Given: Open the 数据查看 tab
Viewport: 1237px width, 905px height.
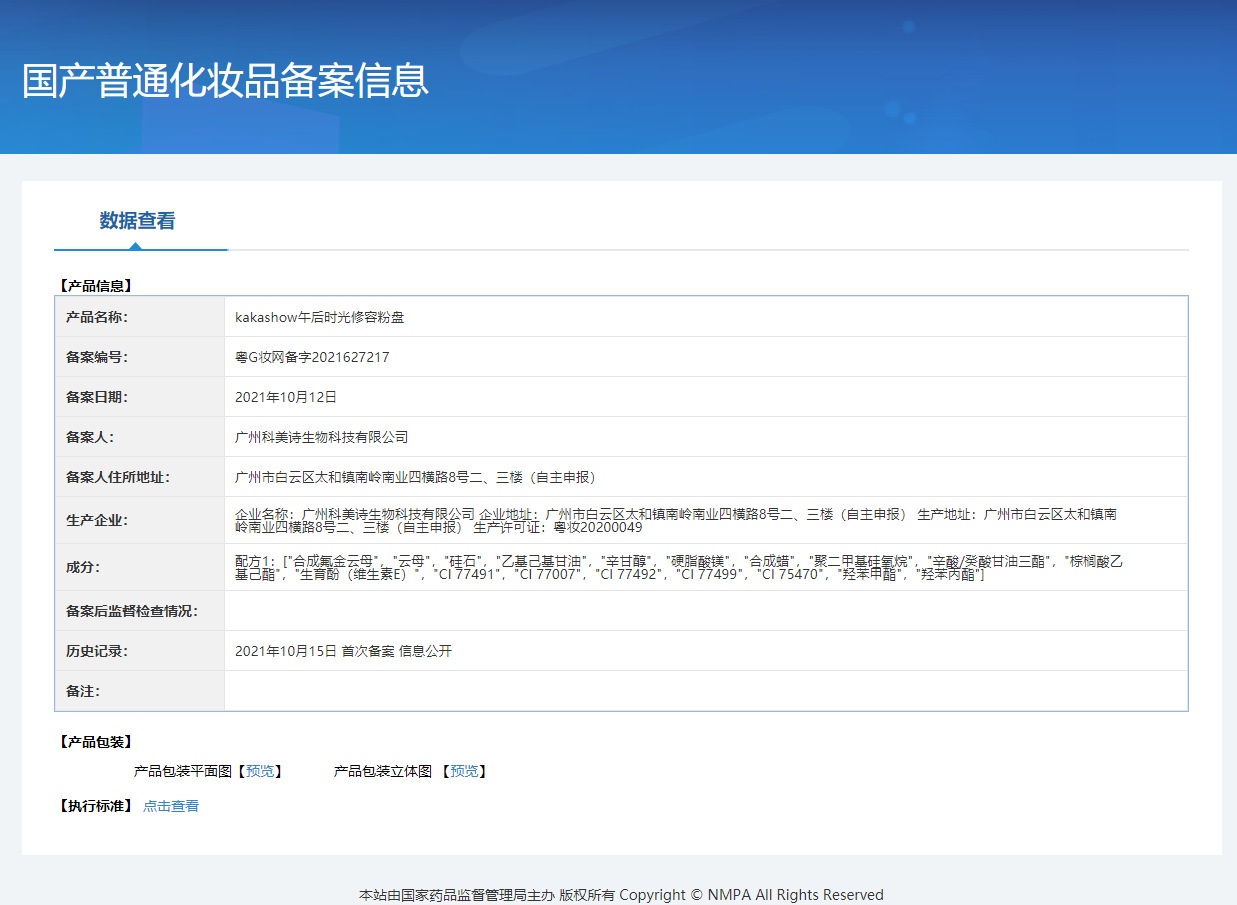Looking at the screenshot, I should coord(138,221).
